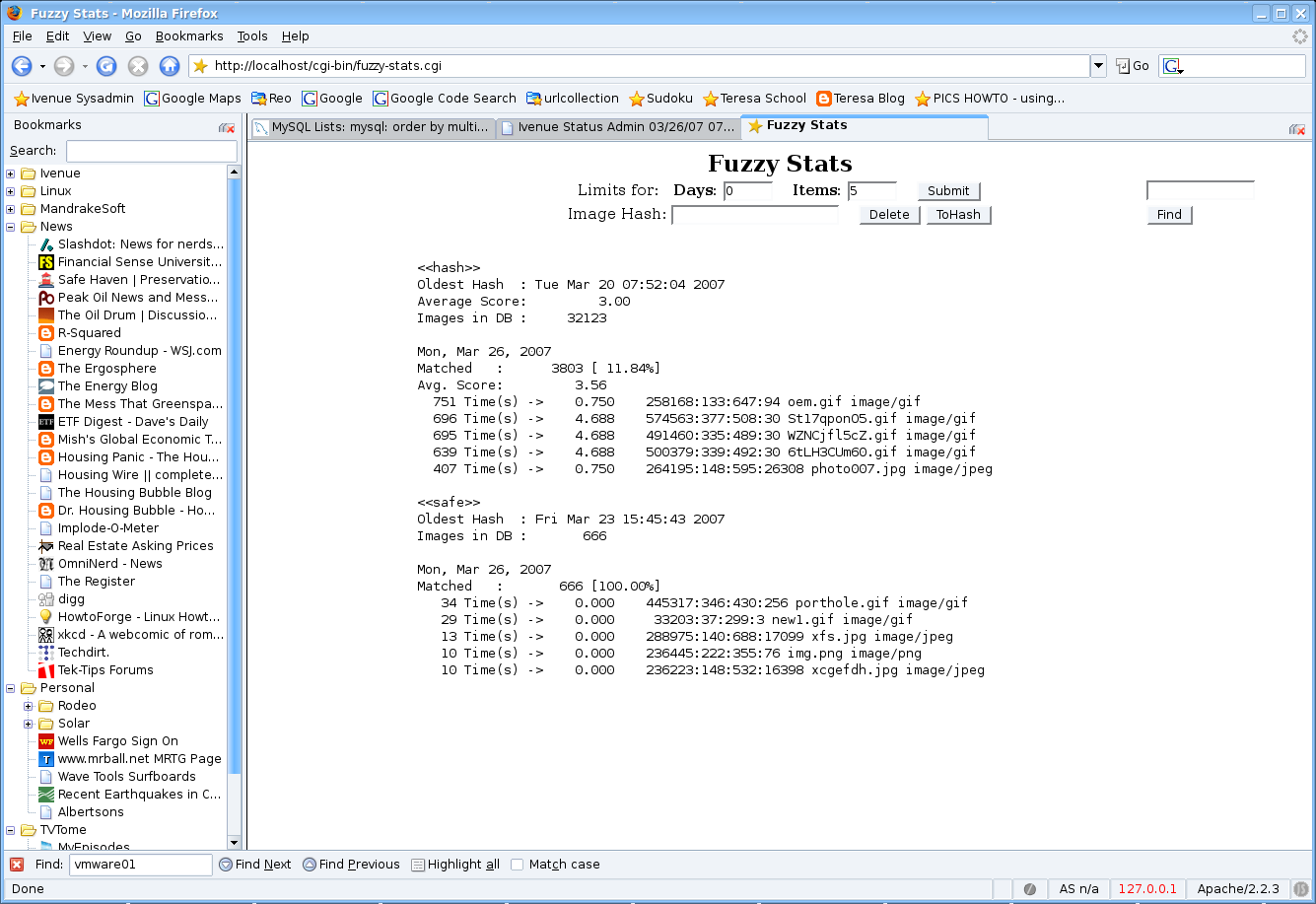Click Find Previous arrow icon
Viewport: 1316px width, 904px height.
coord(310,865)
